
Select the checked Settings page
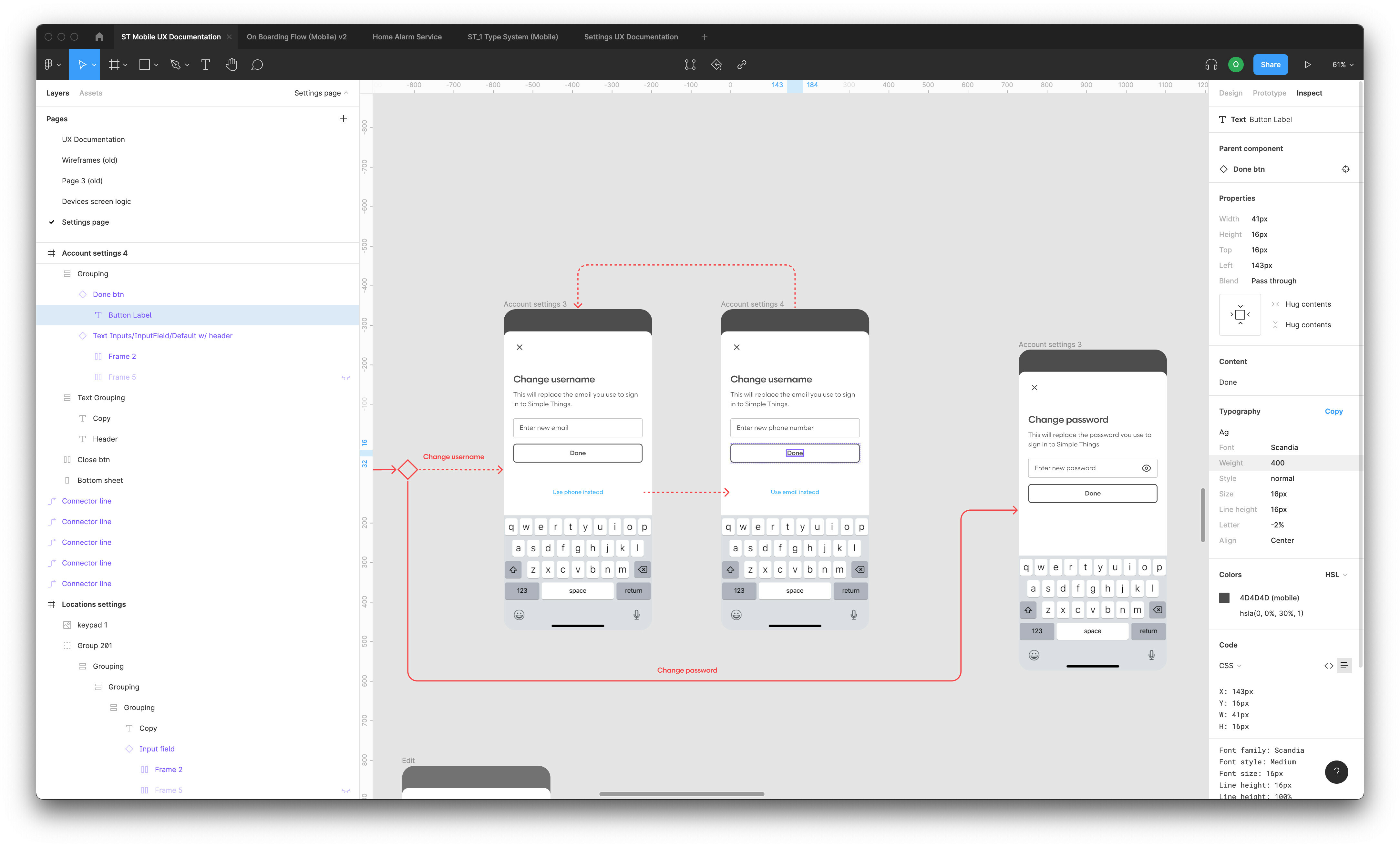[x=85, y=222]
